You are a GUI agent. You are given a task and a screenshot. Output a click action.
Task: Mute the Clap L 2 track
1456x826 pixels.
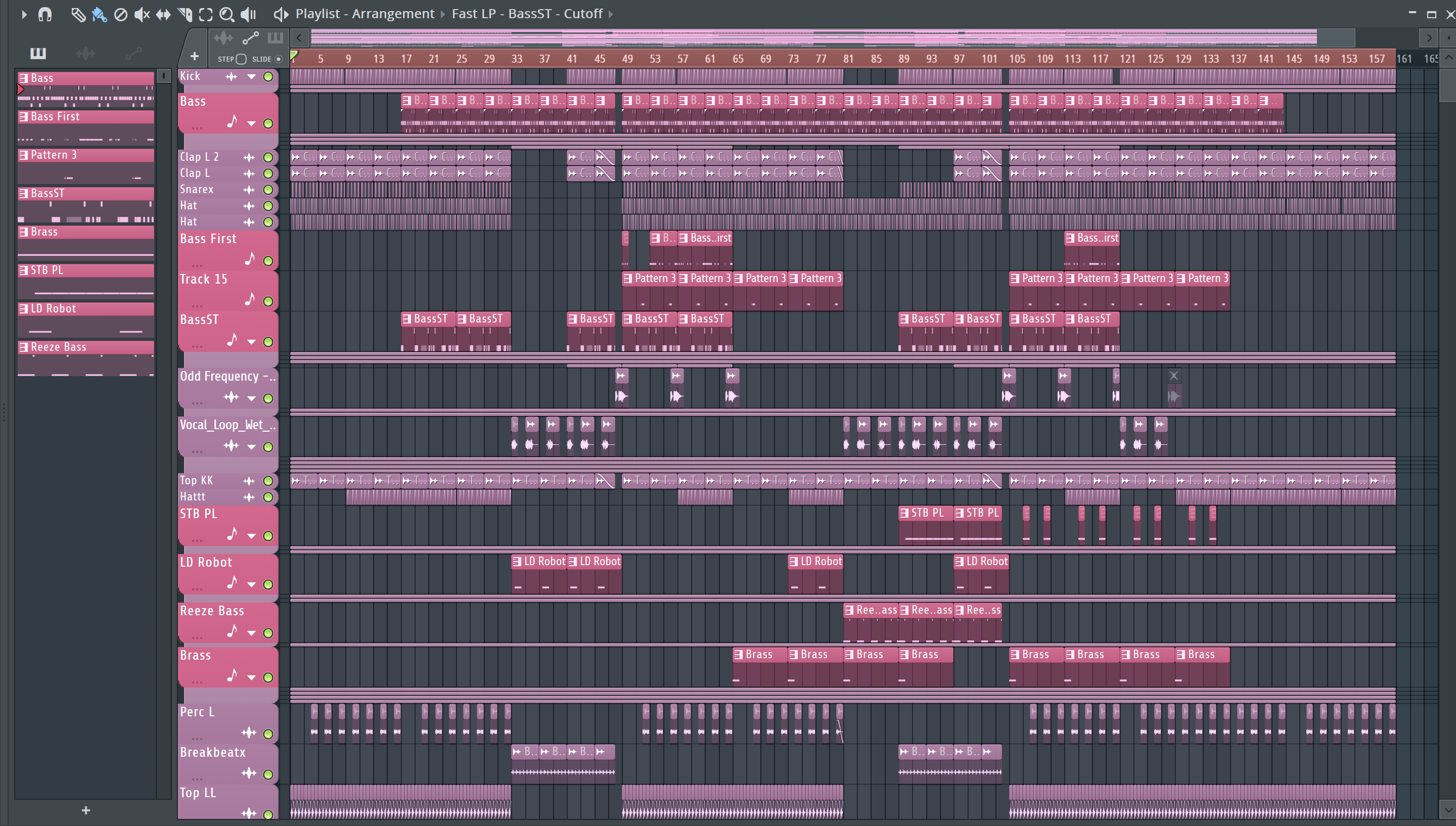(268, 158)
